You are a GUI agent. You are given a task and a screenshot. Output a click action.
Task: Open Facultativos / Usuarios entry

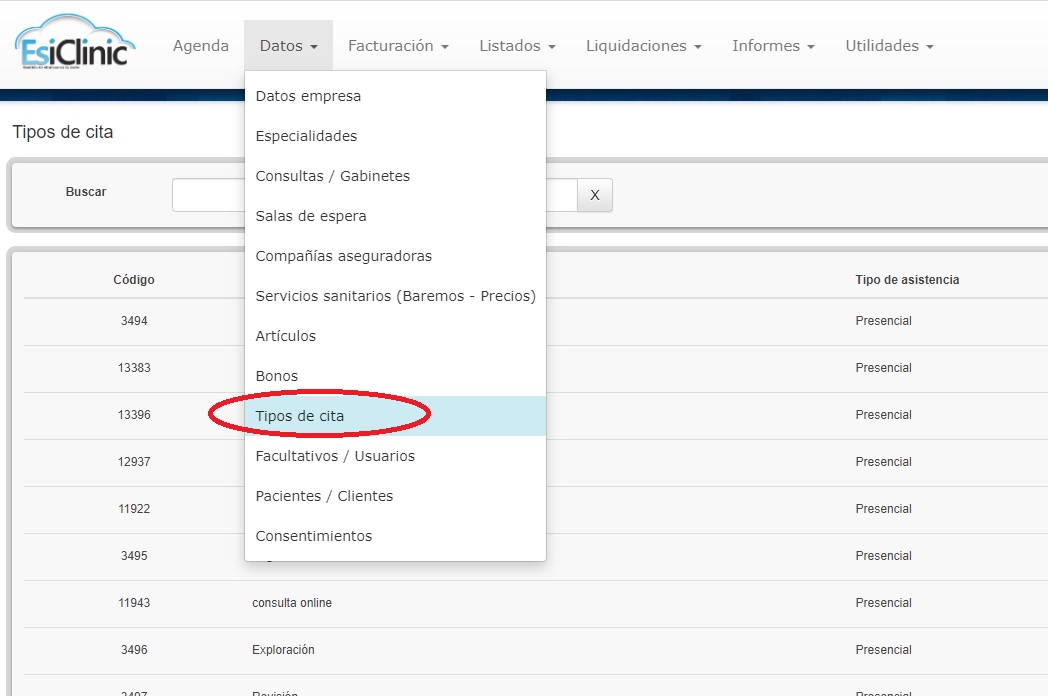[396, 456]
